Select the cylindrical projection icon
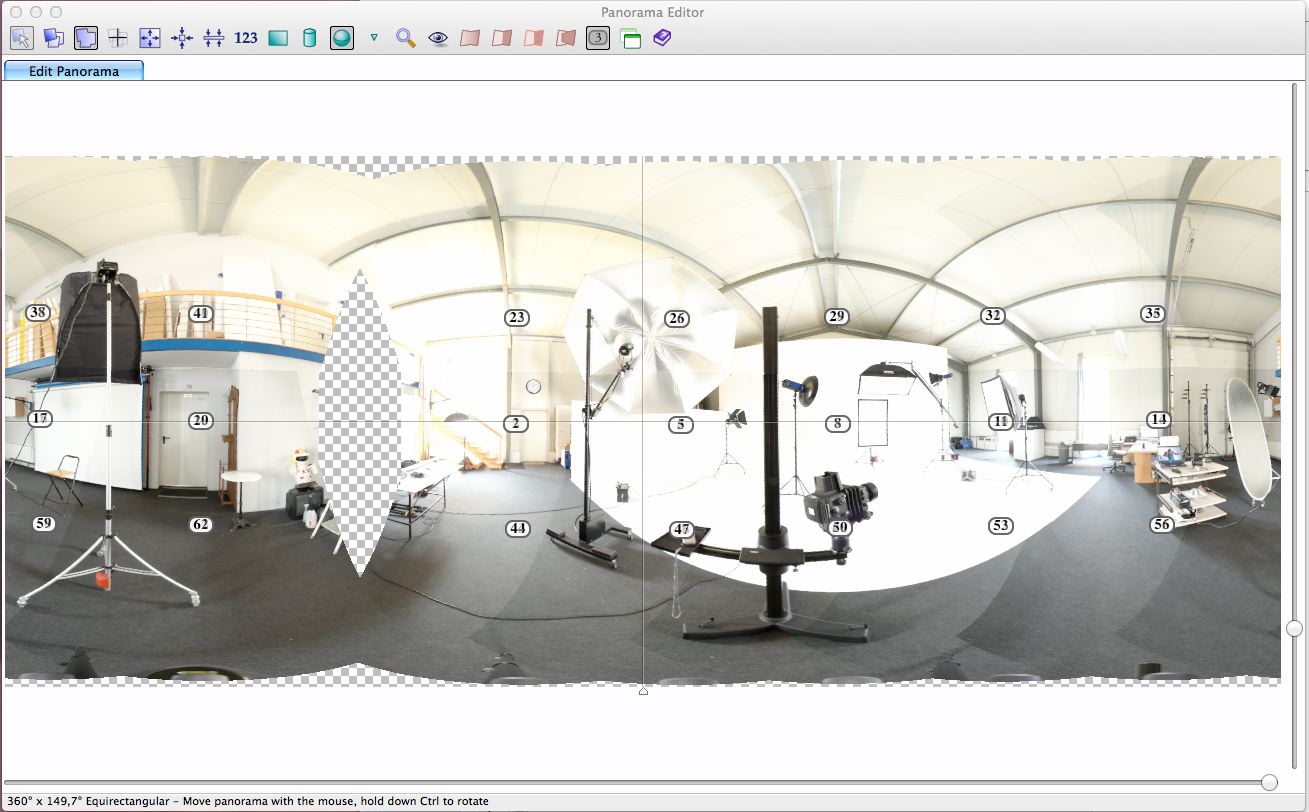The height and width of the screenshot is (812, 1309). pyautogui.click(x=310, y=38)
